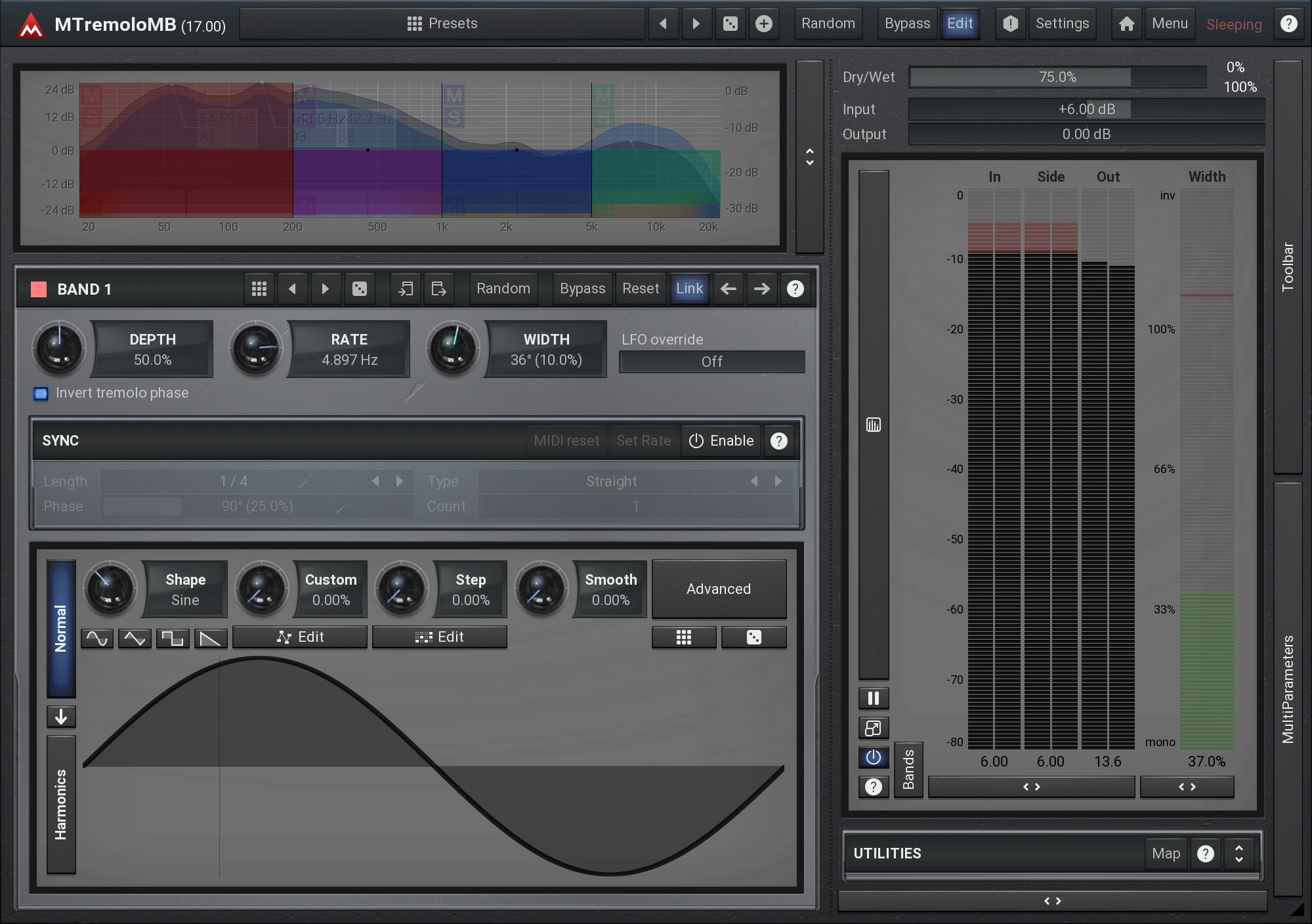Select the square wave shape icon
Image resolution: width=1312 pixels, height=924 pixels.
(173, 638)
